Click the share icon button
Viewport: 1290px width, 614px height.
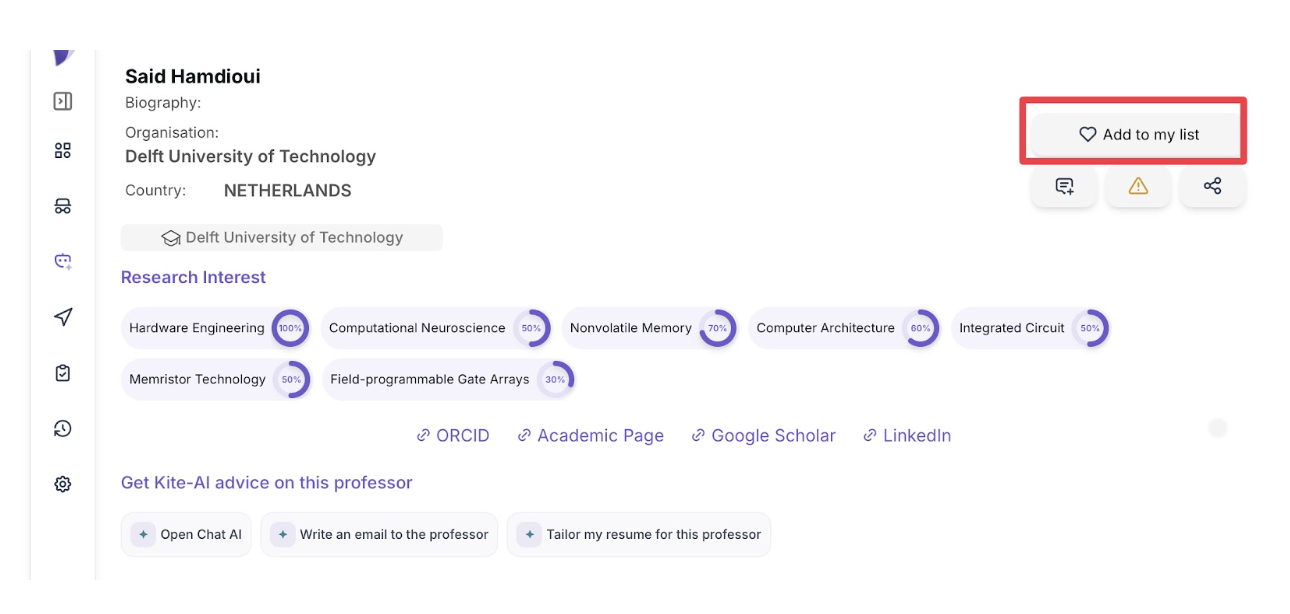tap(1212, 187)
